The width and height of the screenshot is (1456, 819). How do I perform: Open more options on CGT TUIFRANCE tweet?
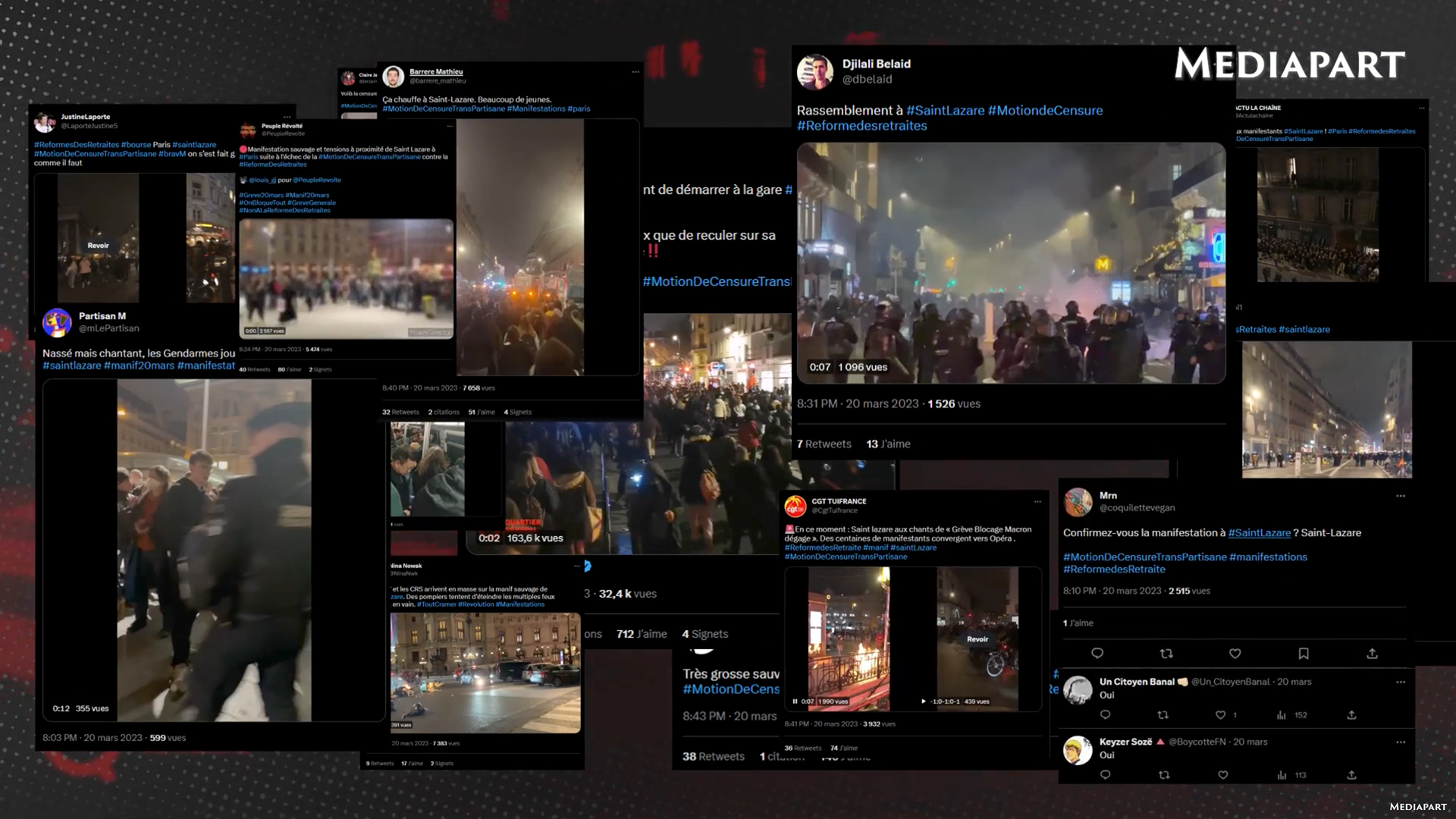(x=1037, y=501)
